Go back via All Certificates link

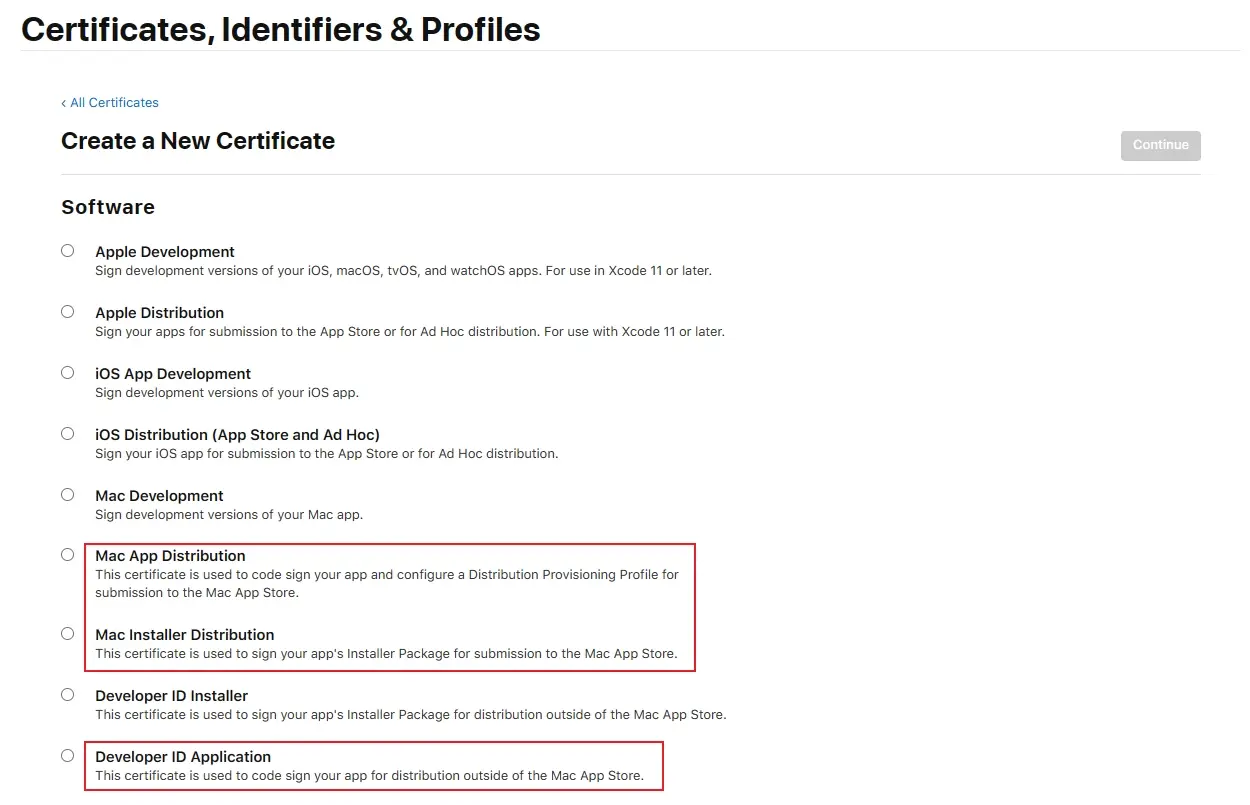pyautogui.click(x=110, y=103)
